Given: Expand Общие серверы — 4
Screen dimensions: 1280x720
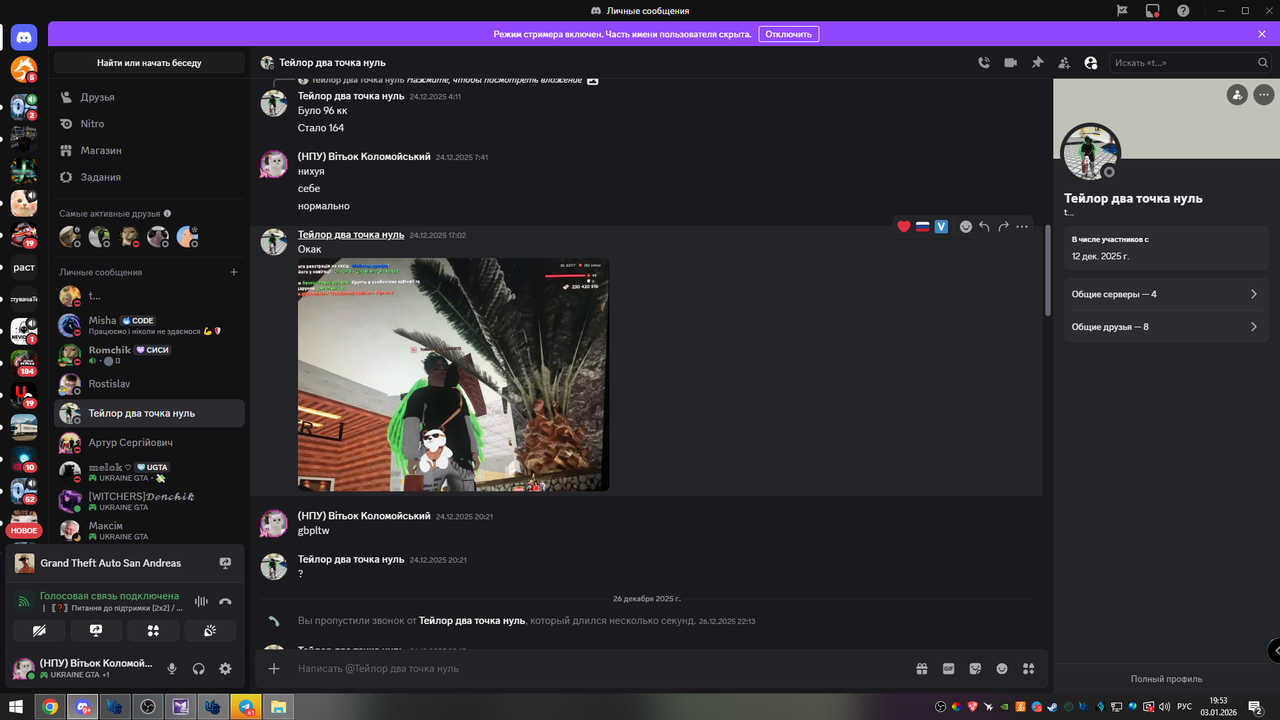Looking at the screenshot, I should tap(1166, 295).
